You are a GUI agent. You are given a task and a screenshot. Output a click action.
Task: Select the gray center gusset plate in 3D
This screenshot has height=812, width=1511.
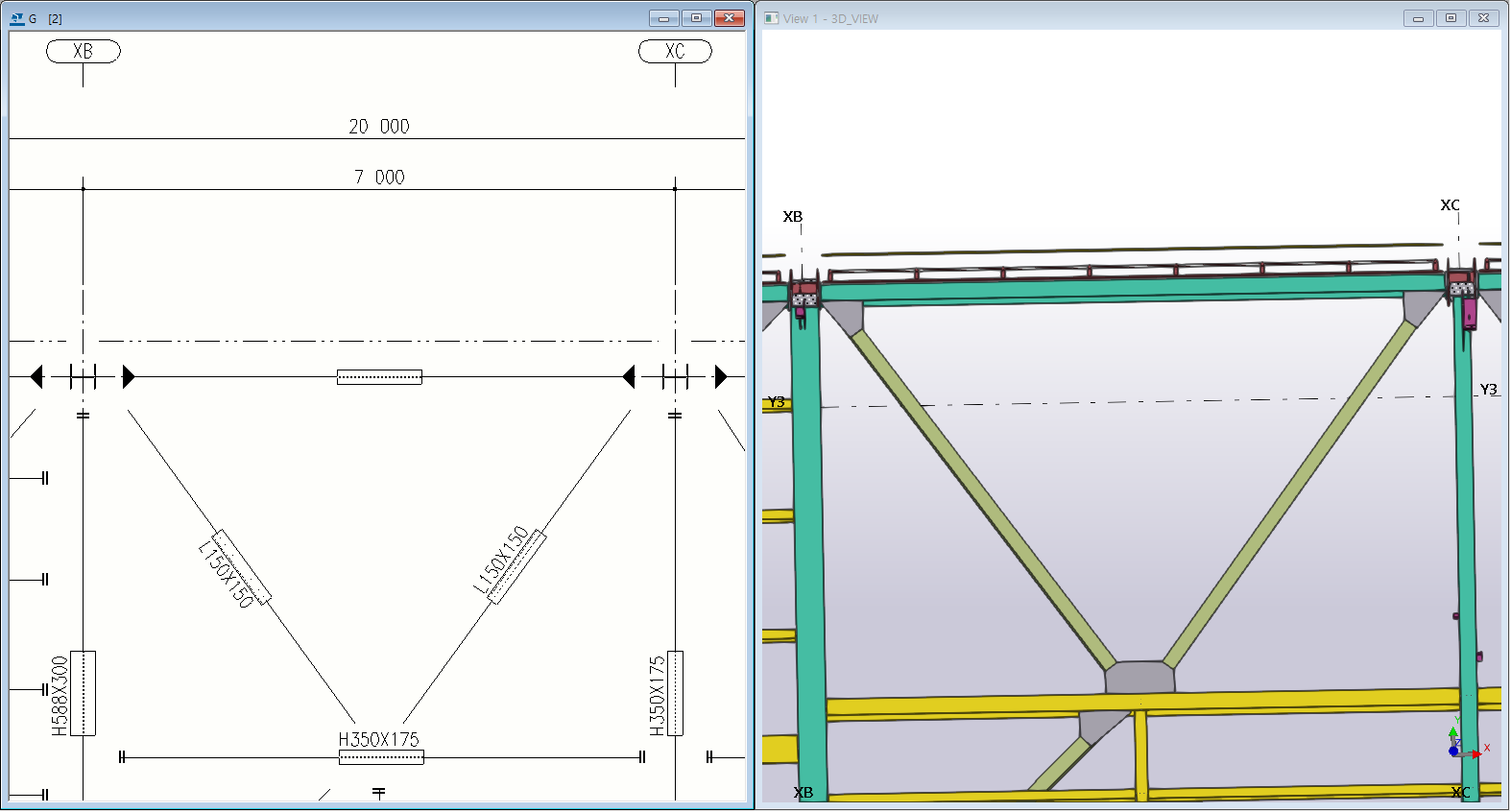(1139, 678)
